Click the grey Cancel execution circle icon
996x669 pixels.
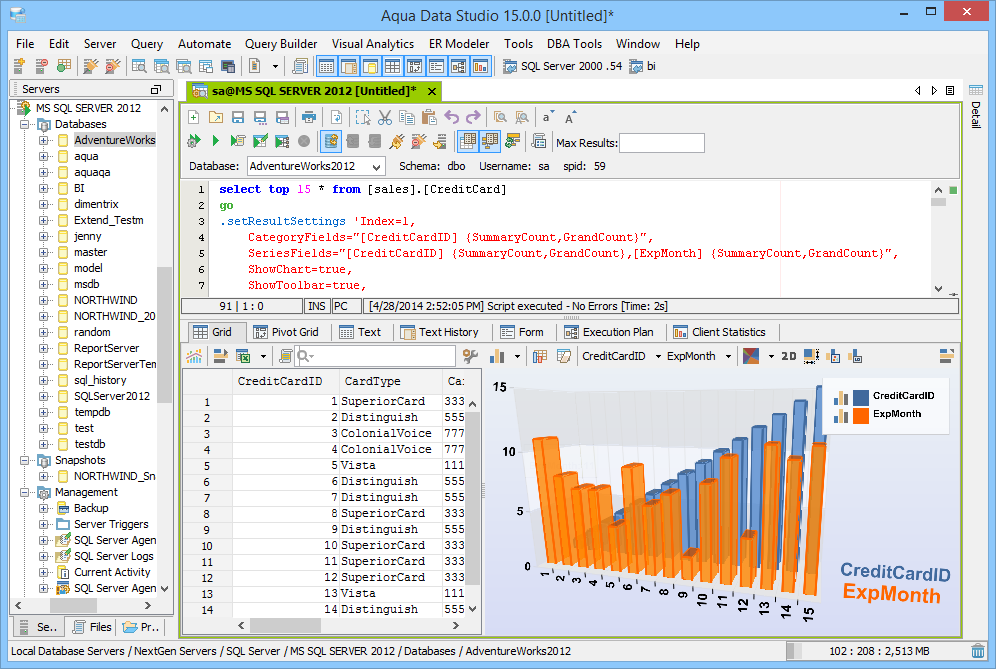click(304, 141)
